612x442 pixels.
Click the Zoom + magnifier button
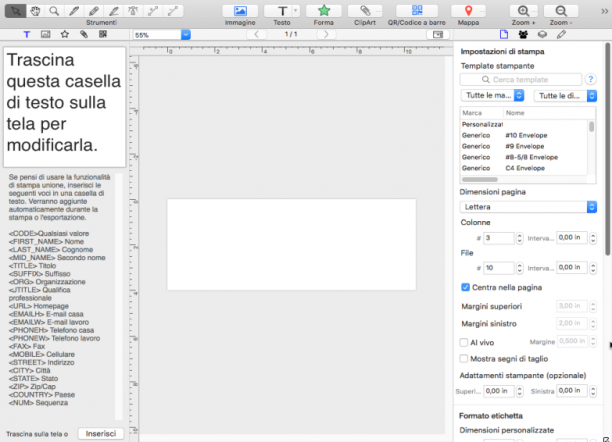pyautogui.click(x=523, y=11)
